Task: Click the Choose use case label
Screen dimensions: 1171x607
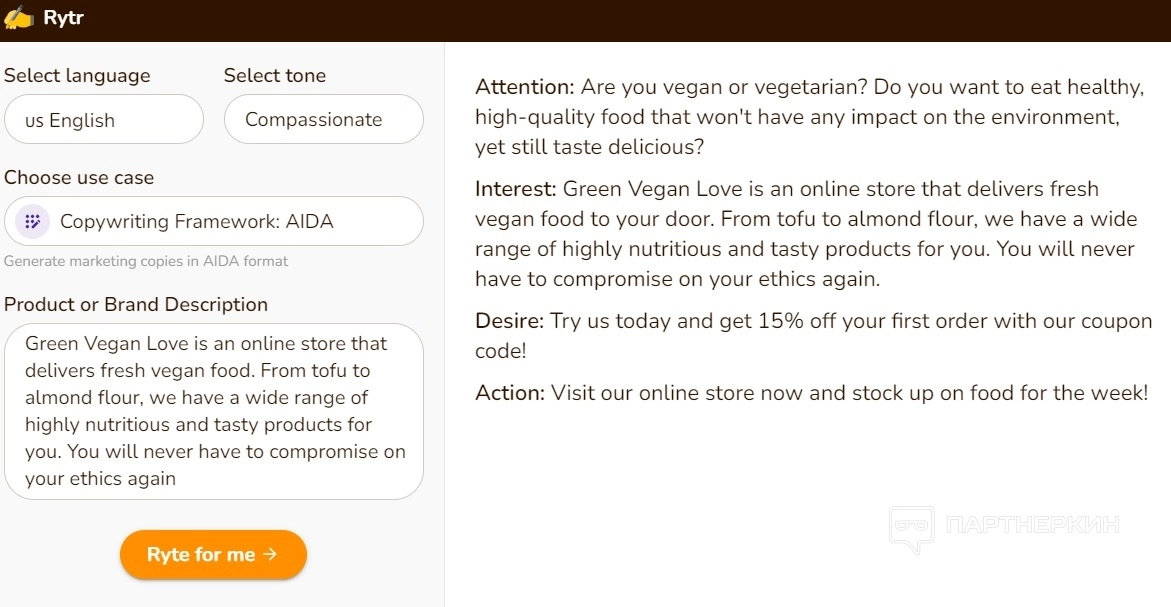Action: (x=79, y=178)
